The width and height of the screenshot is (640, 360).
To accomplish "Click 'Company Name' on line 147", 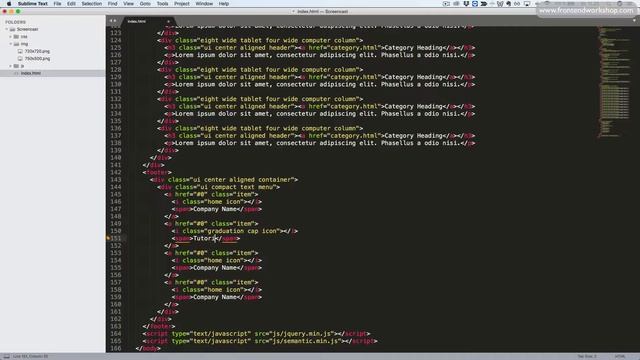I will tap(215, 209).
